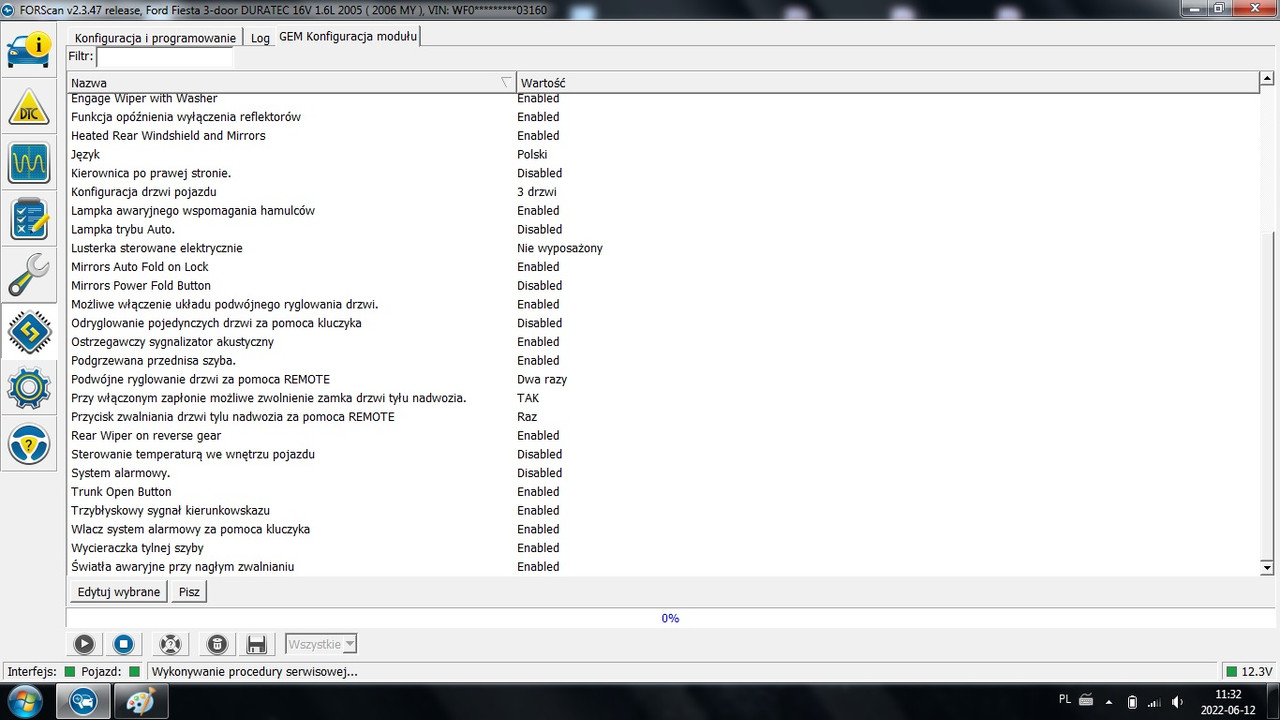Image resolution: width=1280 pixels, height=720 pixels.
Task: Select Trzybłyskowy sygnał kierunkowskazu row
Action: (x=663, y=511)
